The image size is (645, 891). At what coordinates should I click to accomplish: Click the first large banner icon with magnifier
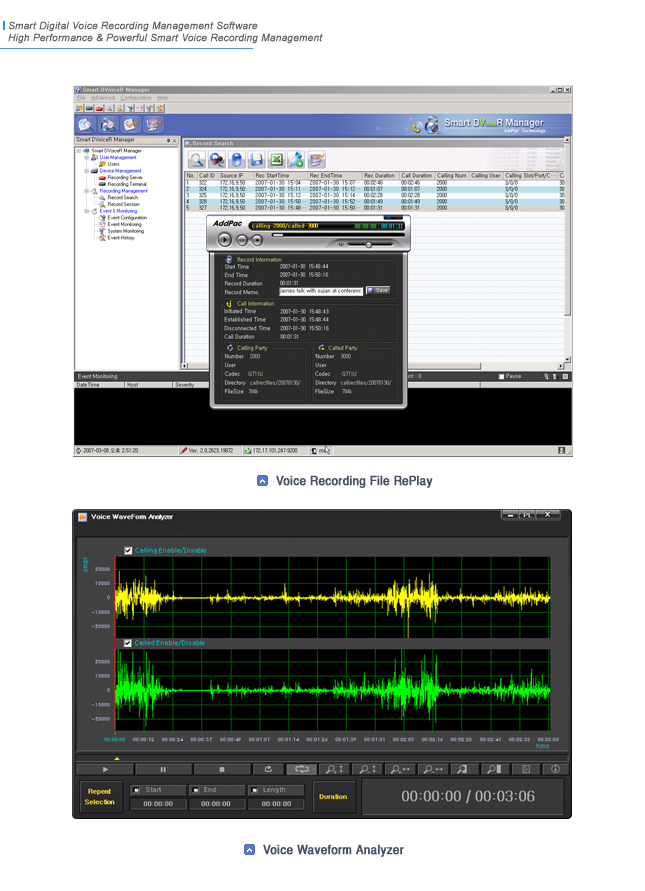click(x=86, y=124)
